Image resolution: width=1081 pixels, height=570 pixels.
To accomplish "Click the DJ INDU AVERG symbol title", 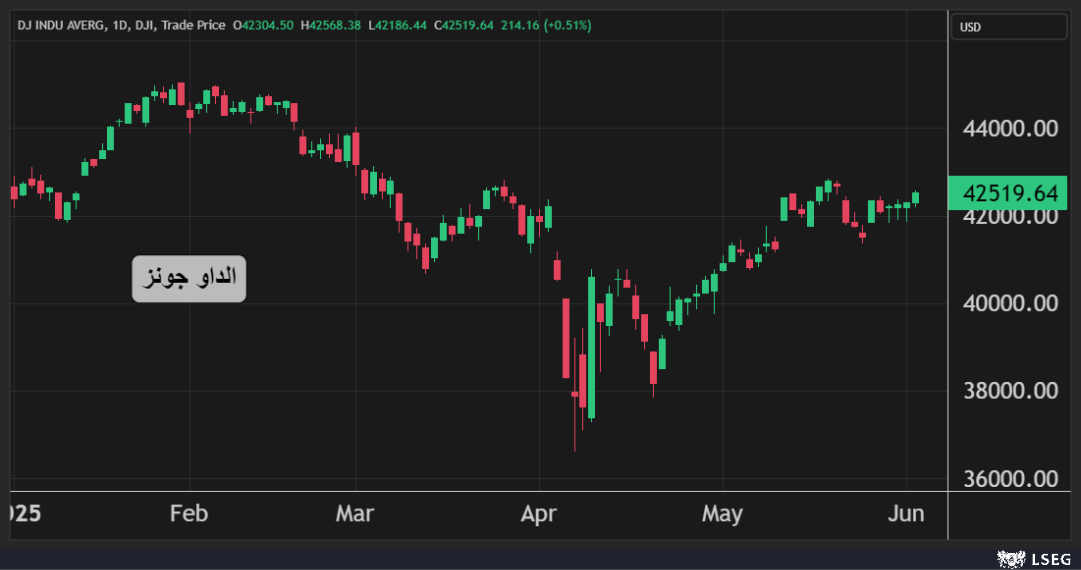I will point(121,26).
